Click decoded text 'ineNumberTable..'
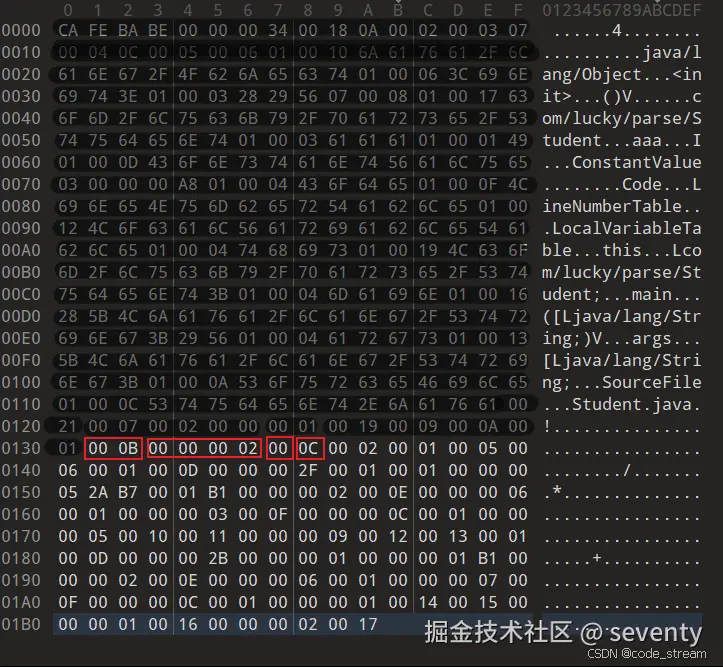 622,207
